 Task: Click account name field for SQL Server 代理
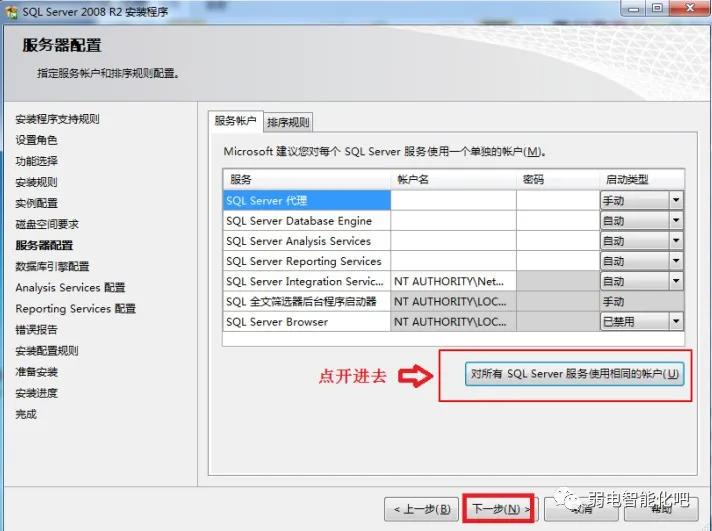[453, 200]
